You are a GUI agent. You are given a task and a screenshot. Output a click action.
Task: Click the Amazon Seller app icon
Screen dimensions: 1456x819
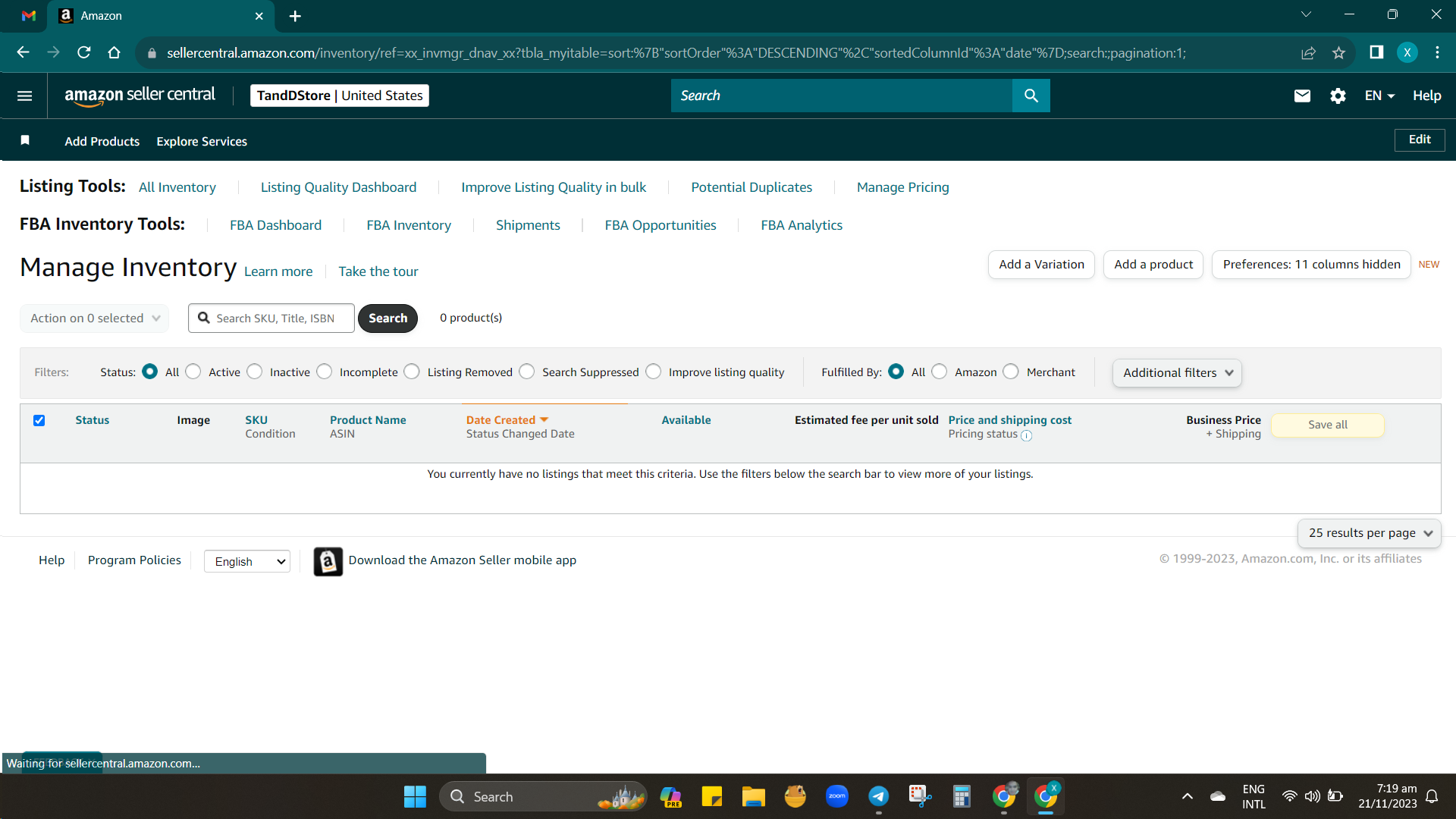[x=328, y=561]
